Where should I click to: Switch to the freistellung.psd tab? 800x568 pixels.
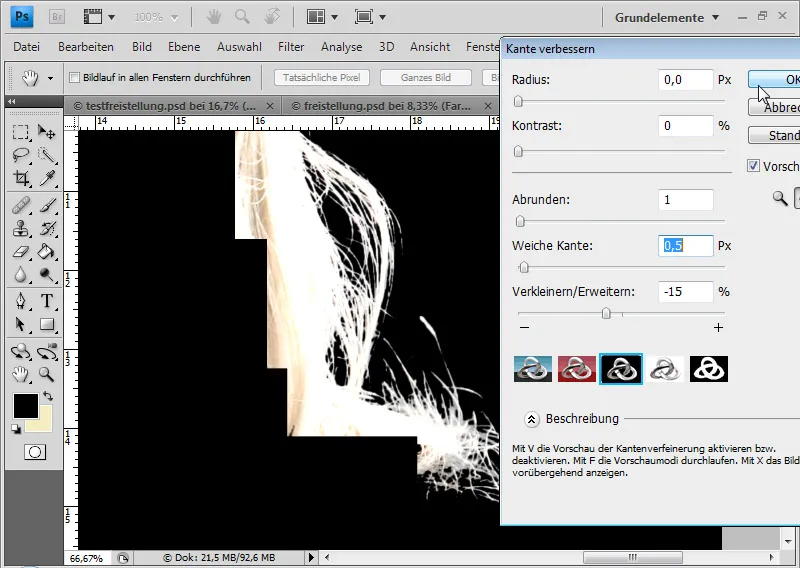click(381, 106)
